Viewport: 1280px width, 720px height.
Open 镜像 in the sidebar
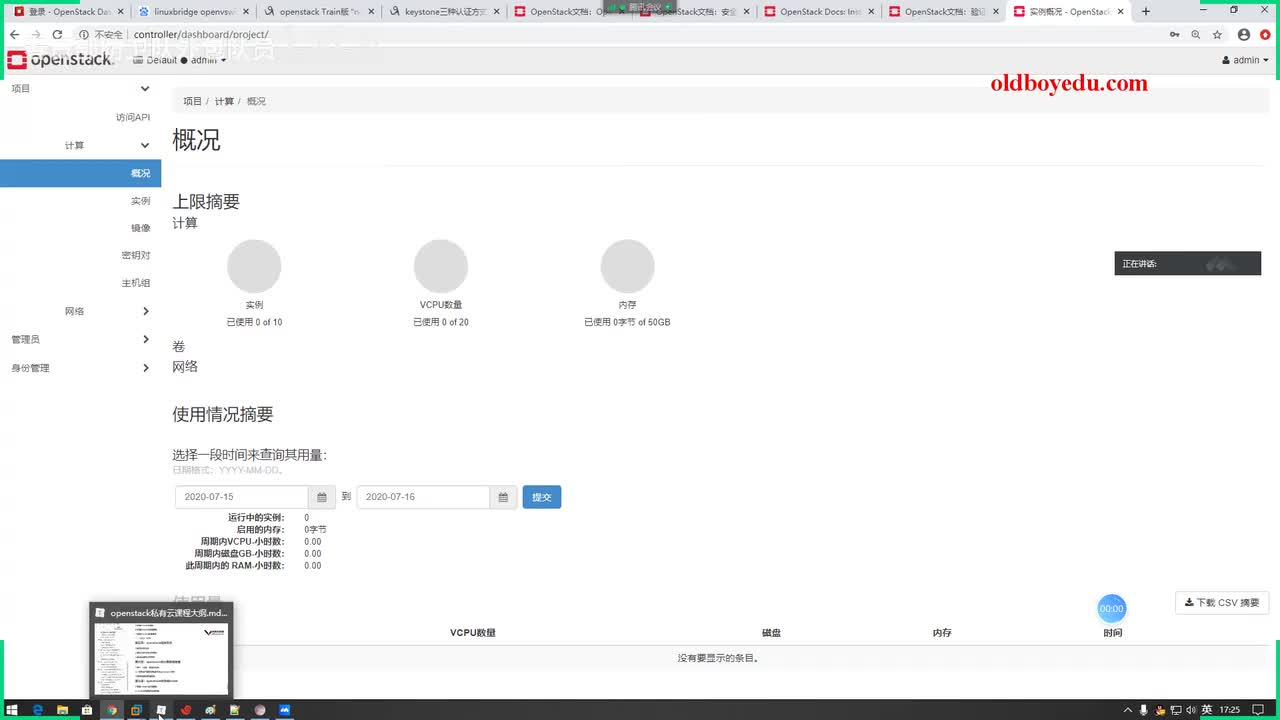(x=140, y=228)
